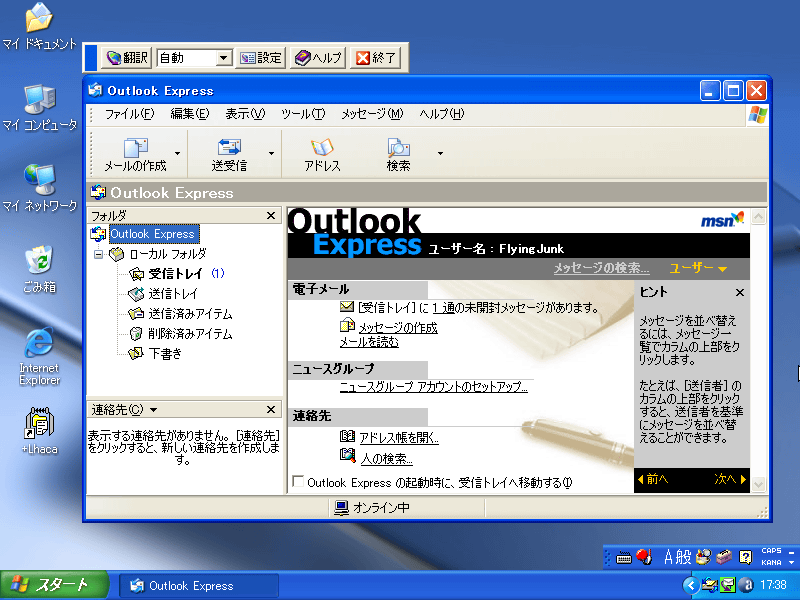Open the メールの作成 dropdown arrow
The height and width of the screenshot is (600, 800).
tap(178, 153)
